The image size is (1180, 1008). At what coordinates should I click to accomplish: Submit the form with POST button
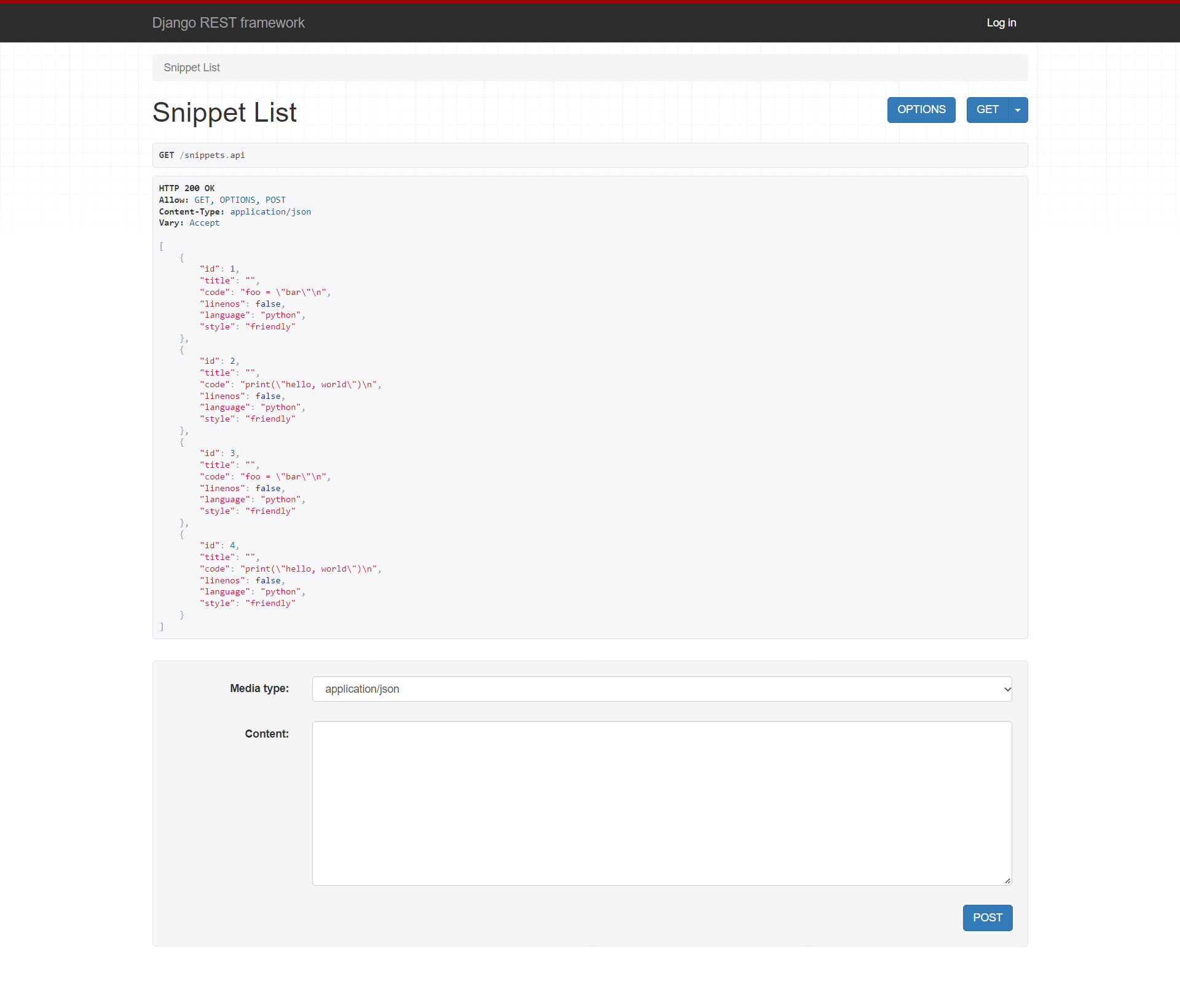click(x=987, y=918)
